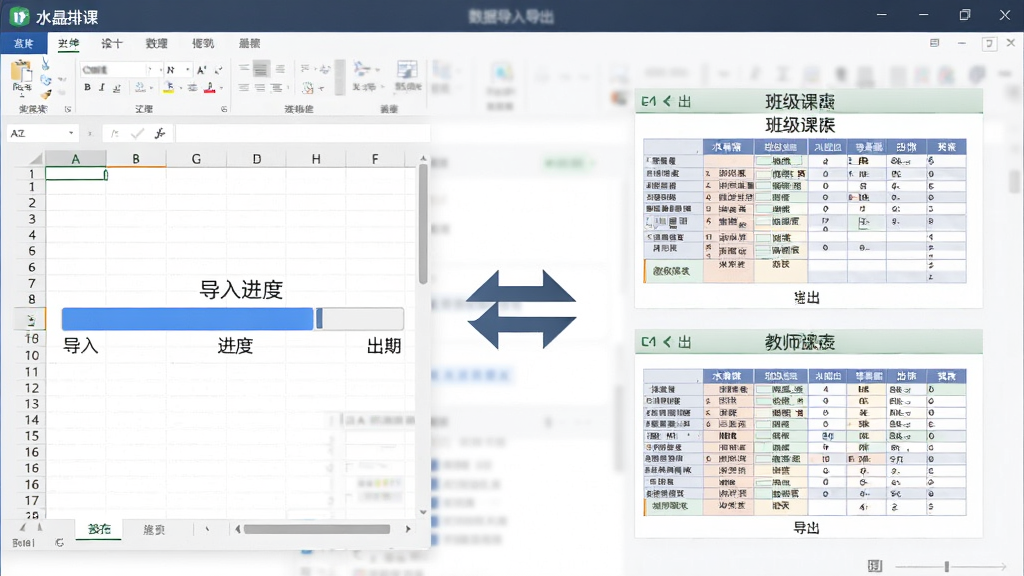The width and height of the screenshot is (1024, 576).
Task: Switch to the second sheet tab
Action: coord(154,530)
